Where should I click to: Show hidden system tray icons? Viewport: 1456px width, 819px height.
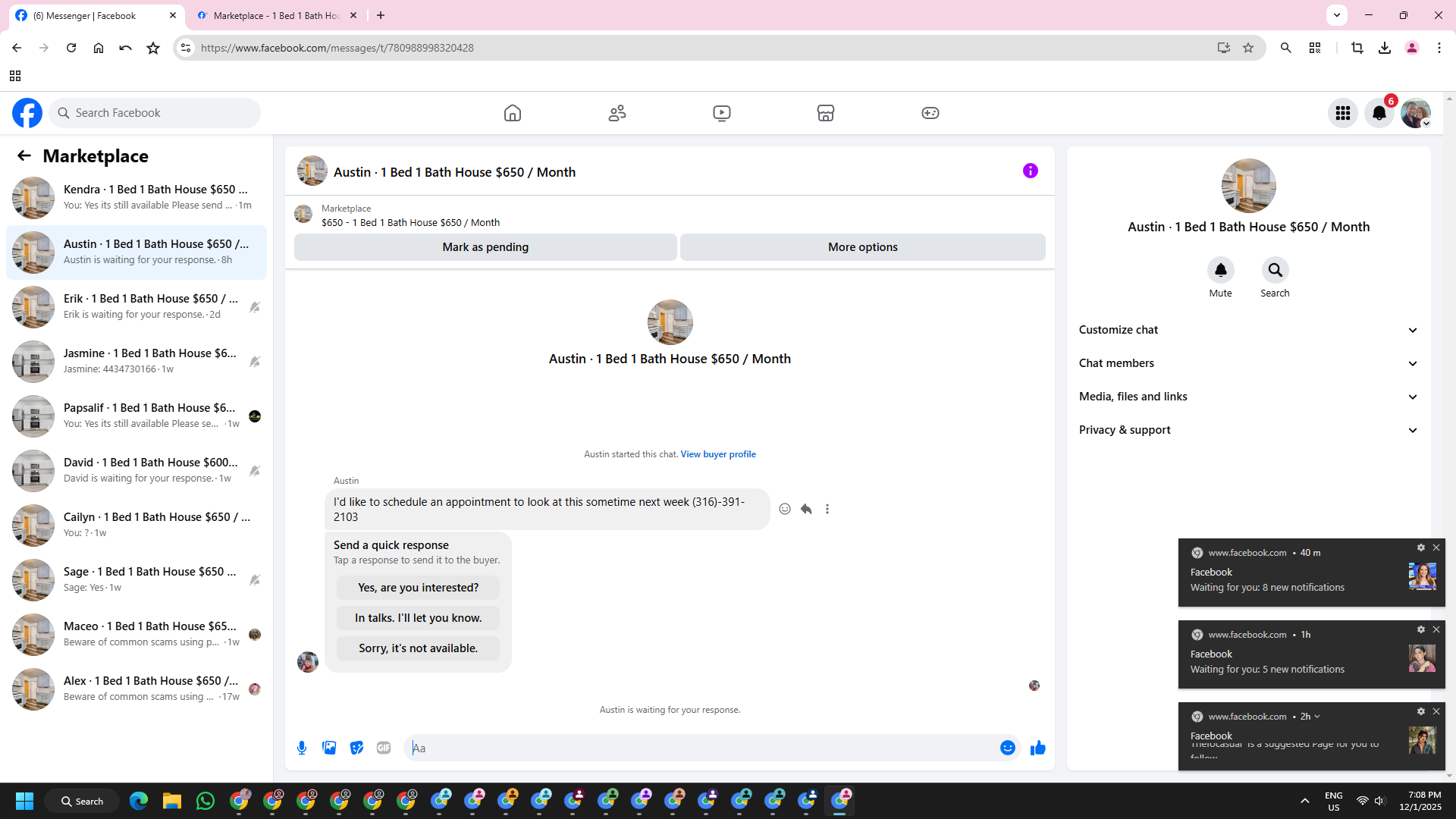[x=1305, y=801]
